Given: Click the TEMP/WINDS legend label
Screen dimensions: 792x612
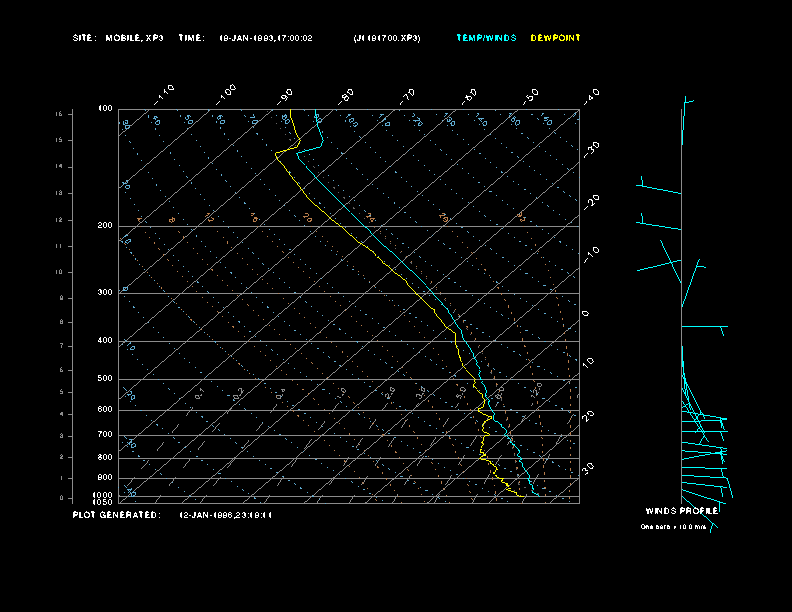Looking at the screenshot, I should tap(486, 38).
